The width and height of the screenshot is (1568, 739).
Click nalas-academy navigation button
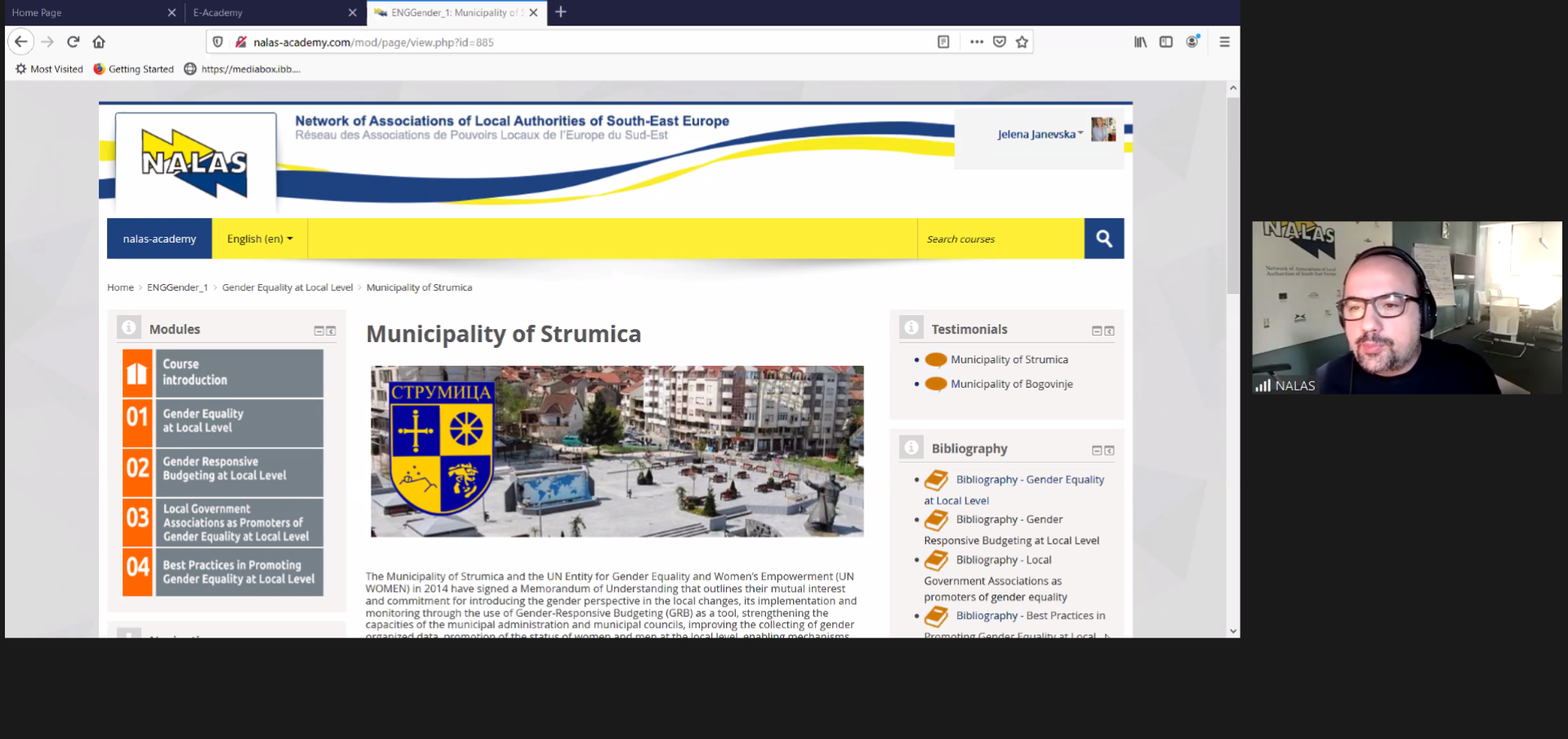pyautogui.click(x=159, y=238)
